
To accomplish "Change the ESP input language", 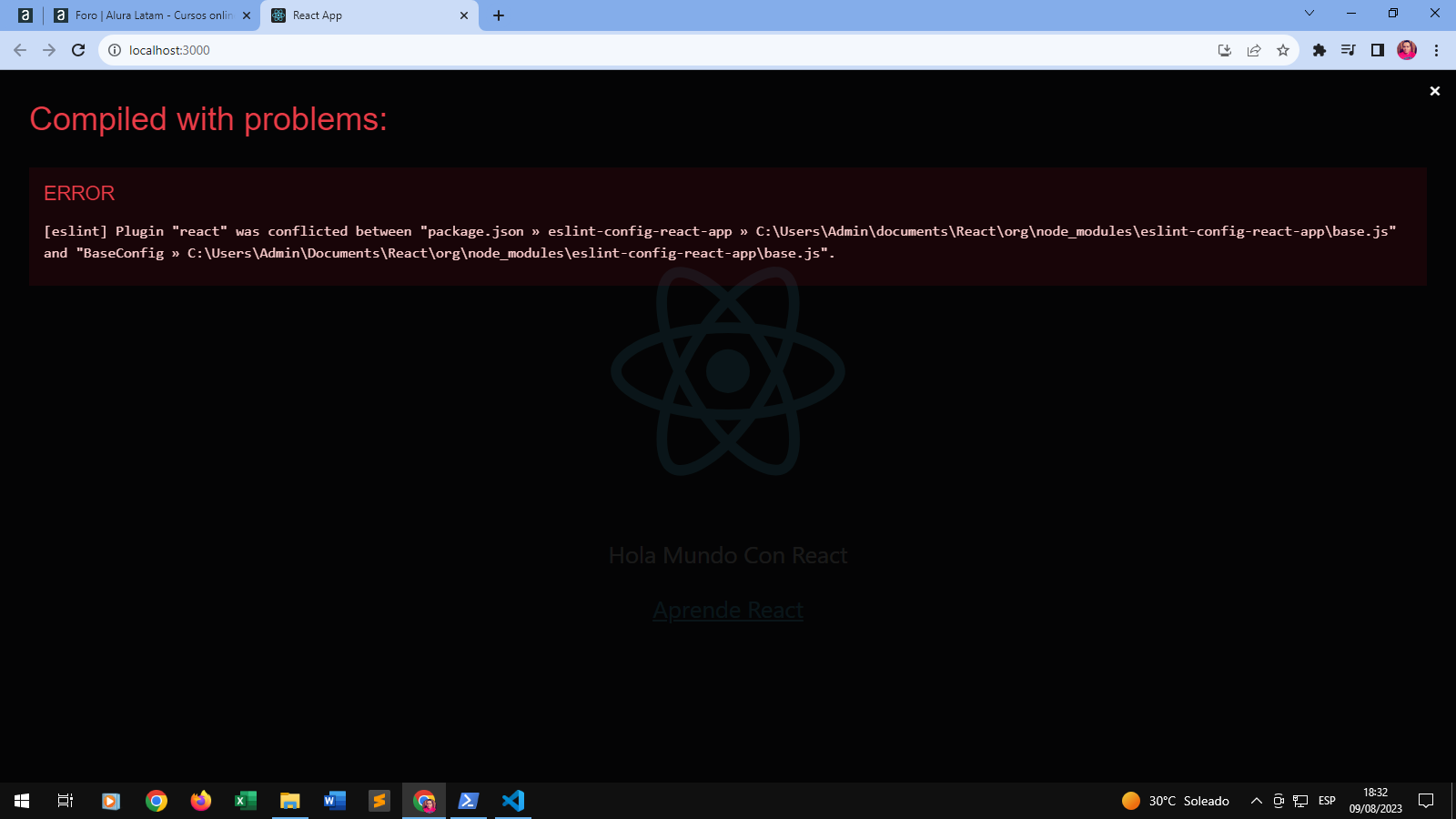I will (x=1327, y=801).
